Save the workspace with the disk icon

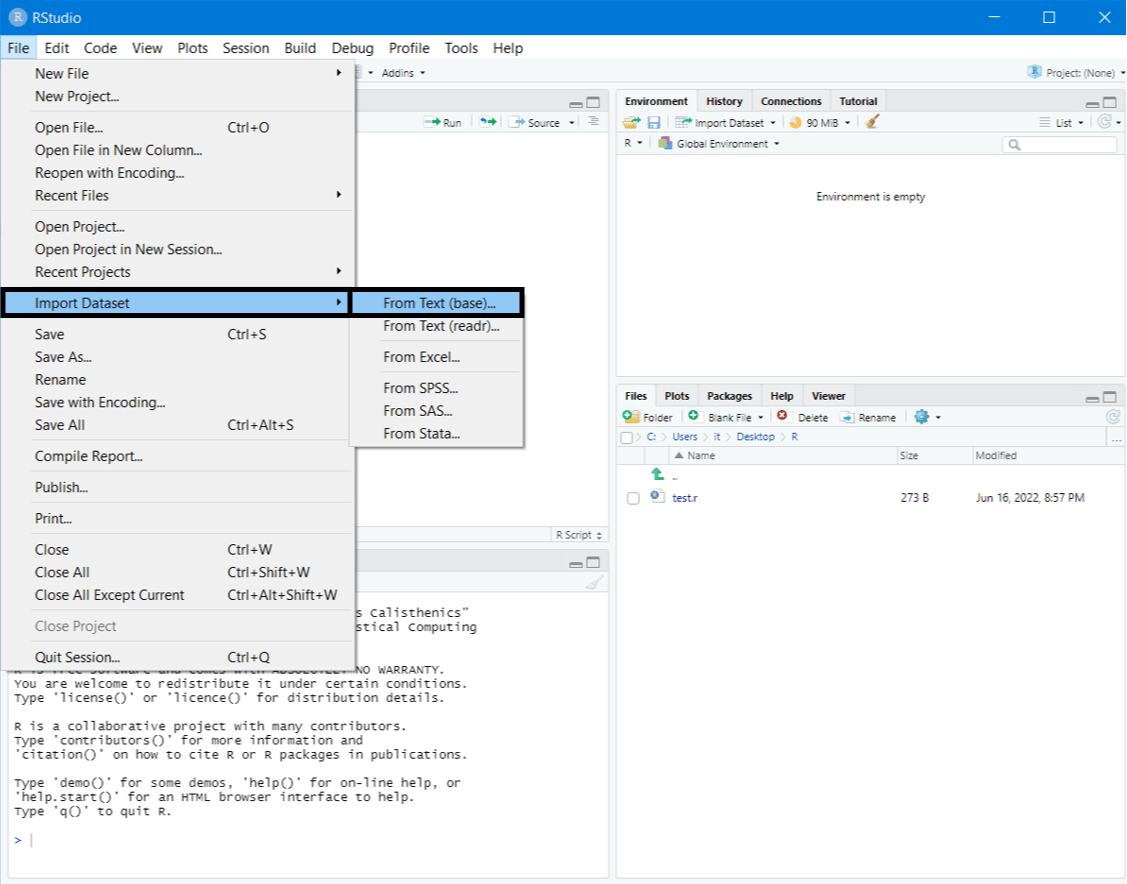654,121
